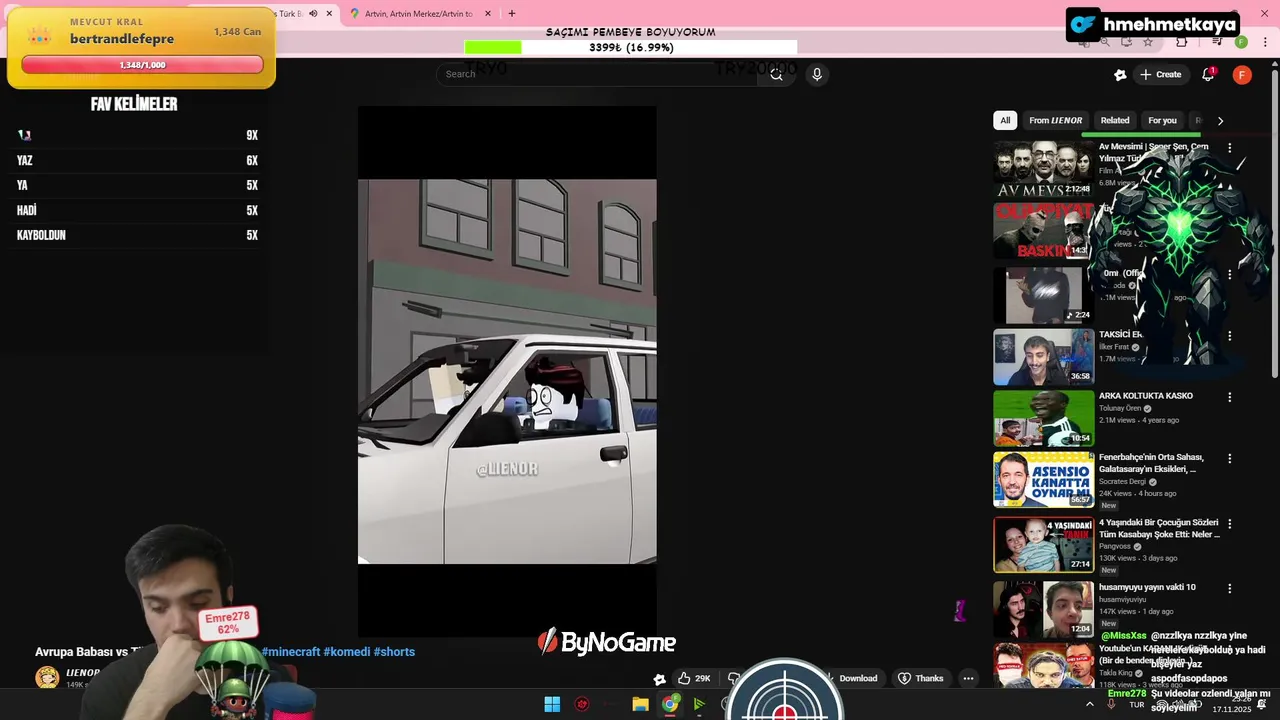This screenshot has height=720, width=1280.
Task: Open Av Mevsimi video thumbnail
Action: click(1043, 168)
